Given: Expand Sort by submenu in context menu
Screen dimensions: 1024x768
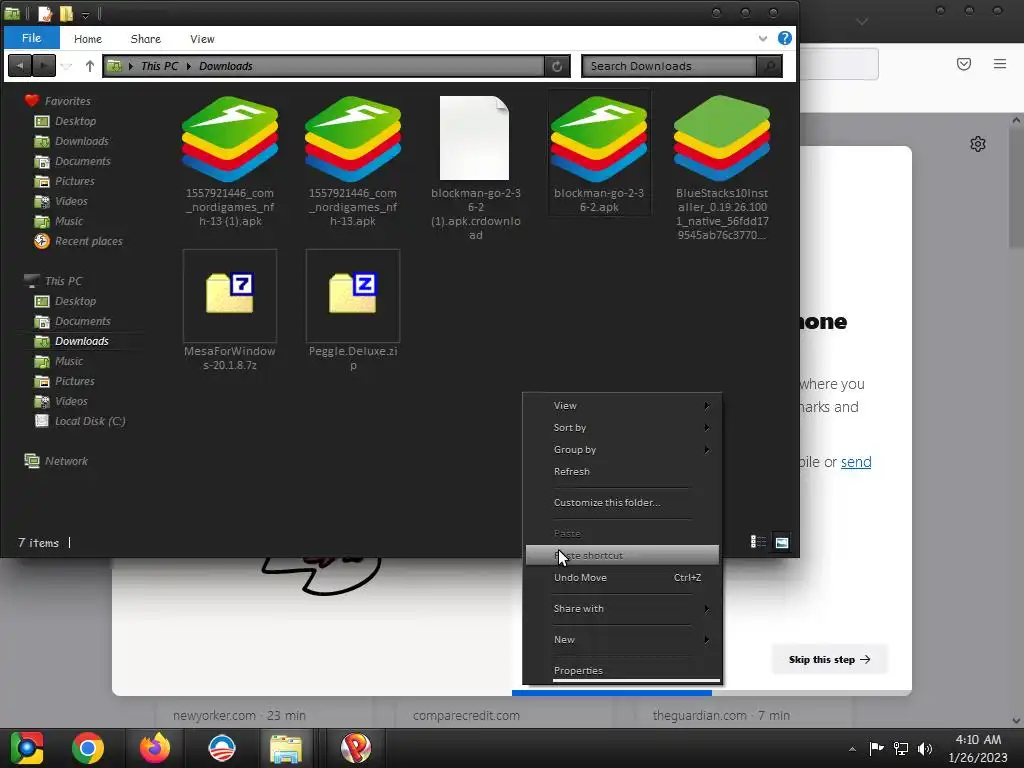Looking at the screenshot, I should [x=622, y=428].
